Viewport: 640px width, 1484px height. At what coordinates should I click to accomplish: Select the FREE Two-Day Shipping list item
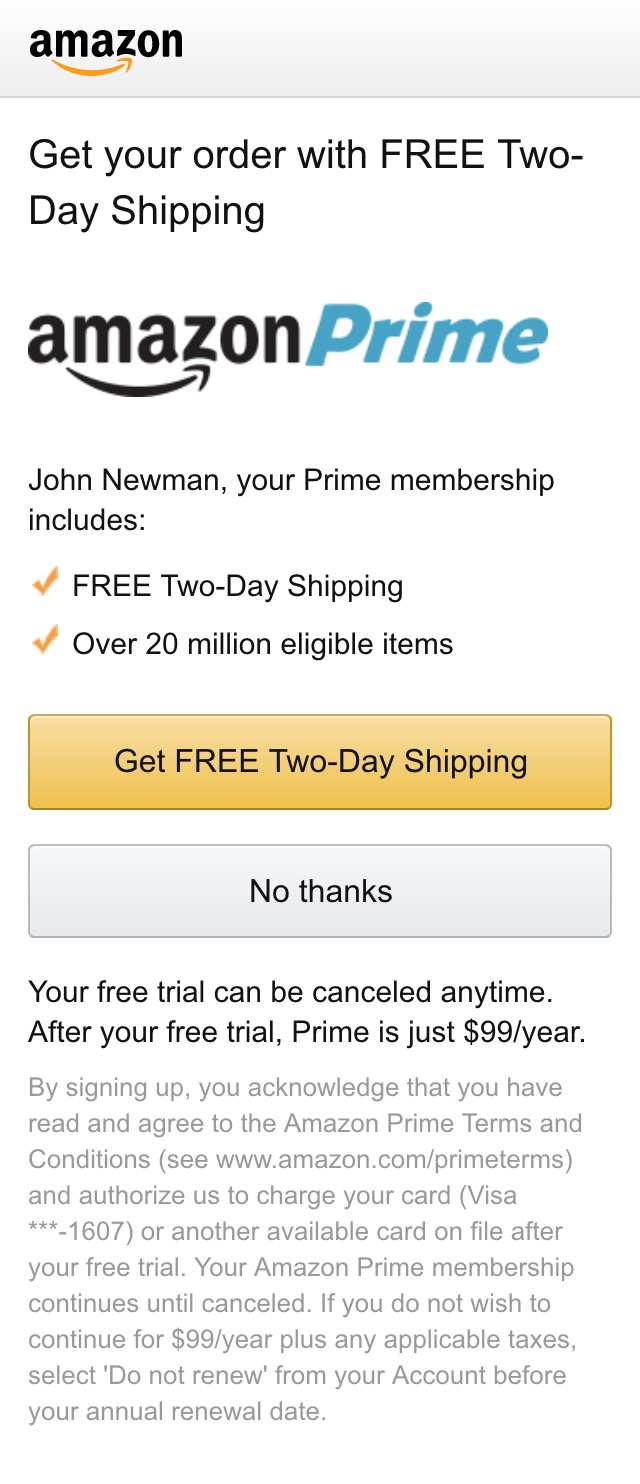point(236,585)
